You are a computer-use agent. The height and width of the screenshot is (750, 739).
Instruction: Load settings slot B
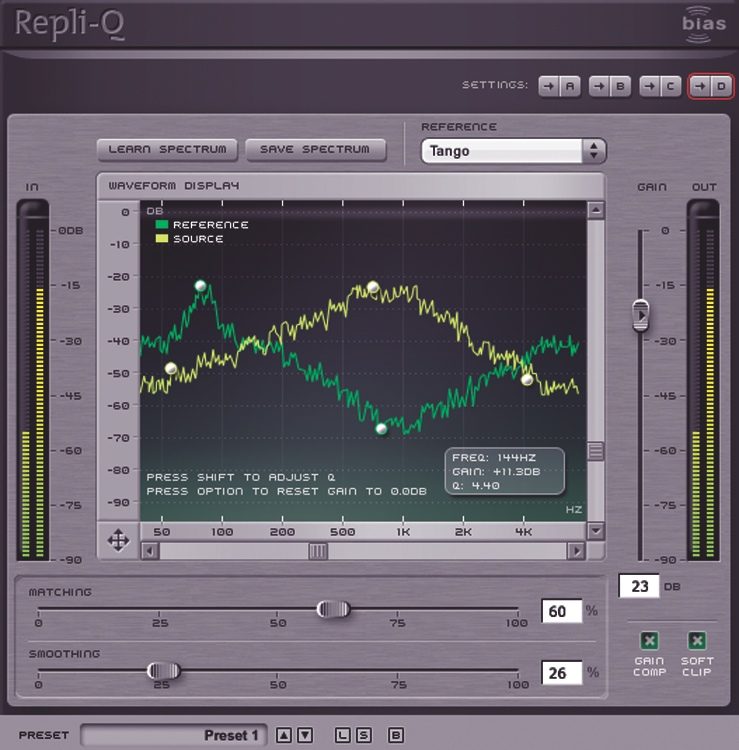[609, 87]
